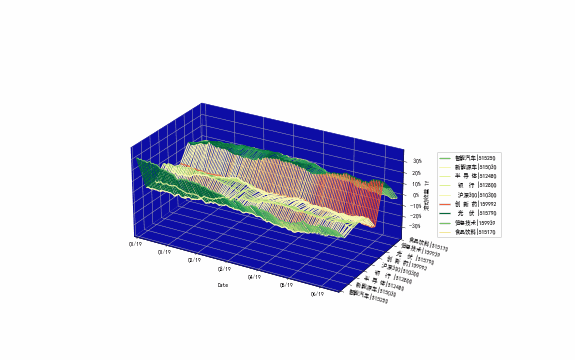Click the -20% vertical axis tick label

click(415, 216)
